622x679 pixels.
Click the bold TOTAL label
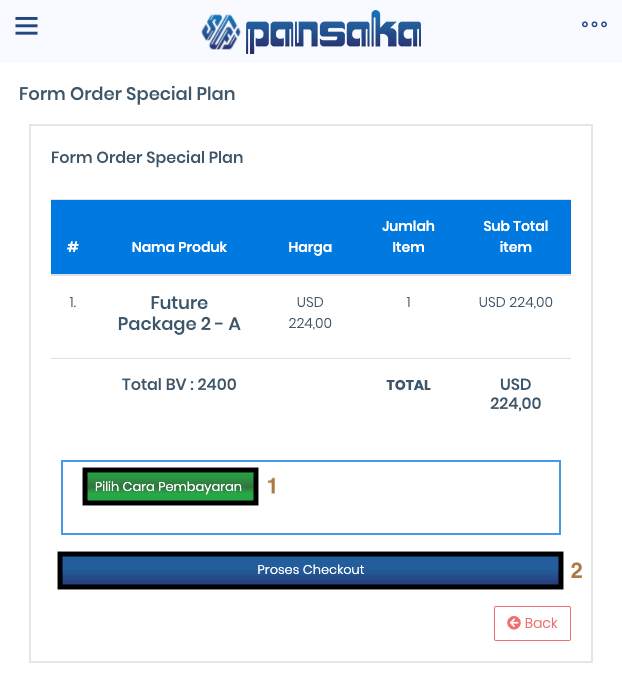click(408, 385)
